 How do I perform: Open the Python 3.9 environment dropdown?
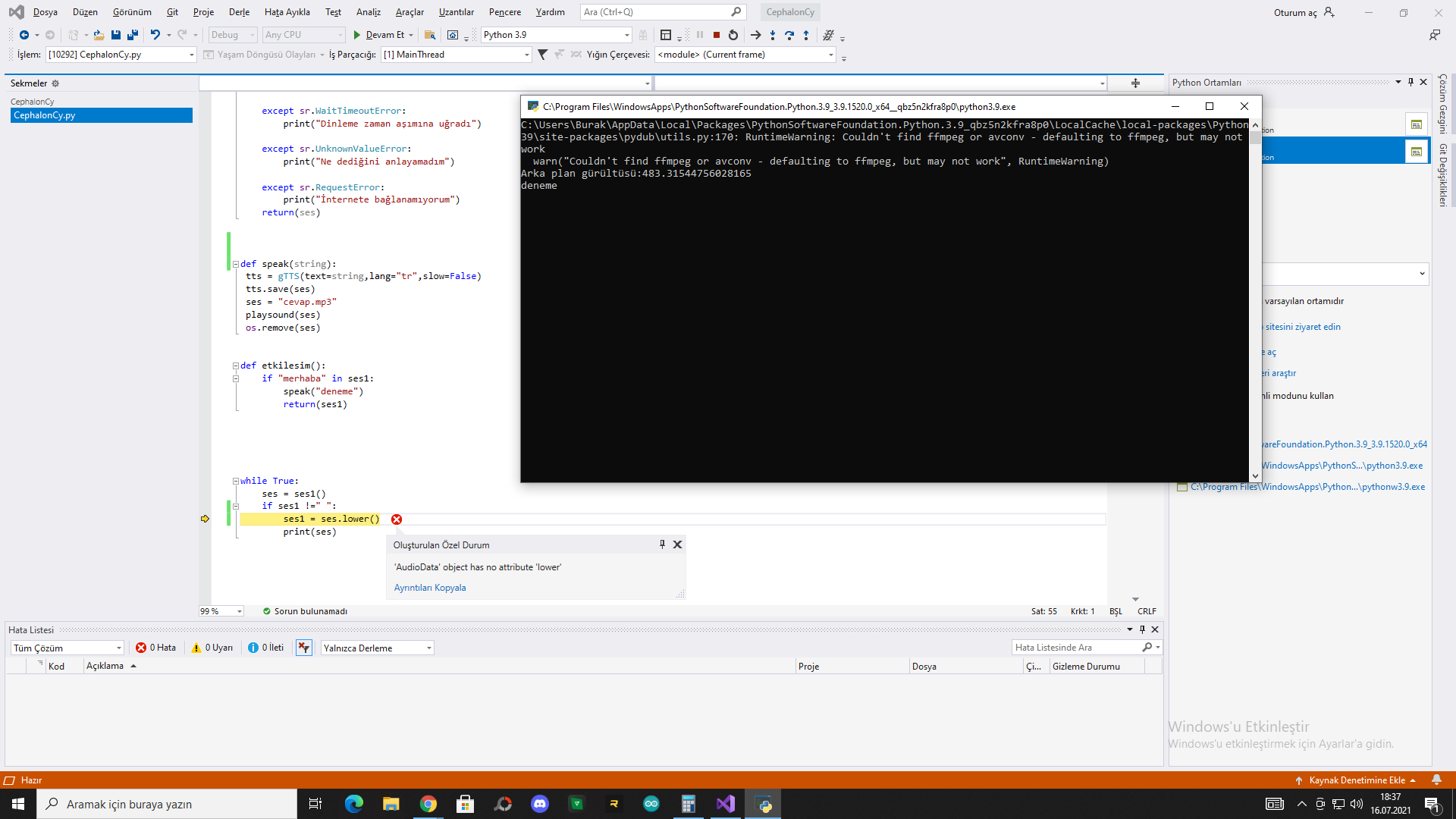(626, 35)
